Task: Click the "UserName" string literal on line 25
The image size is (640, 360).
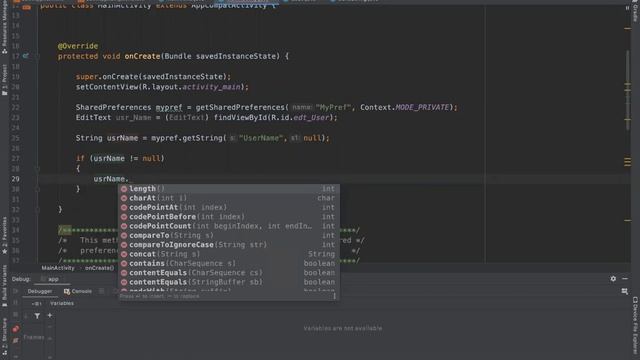Action: [x=260, y=138]
